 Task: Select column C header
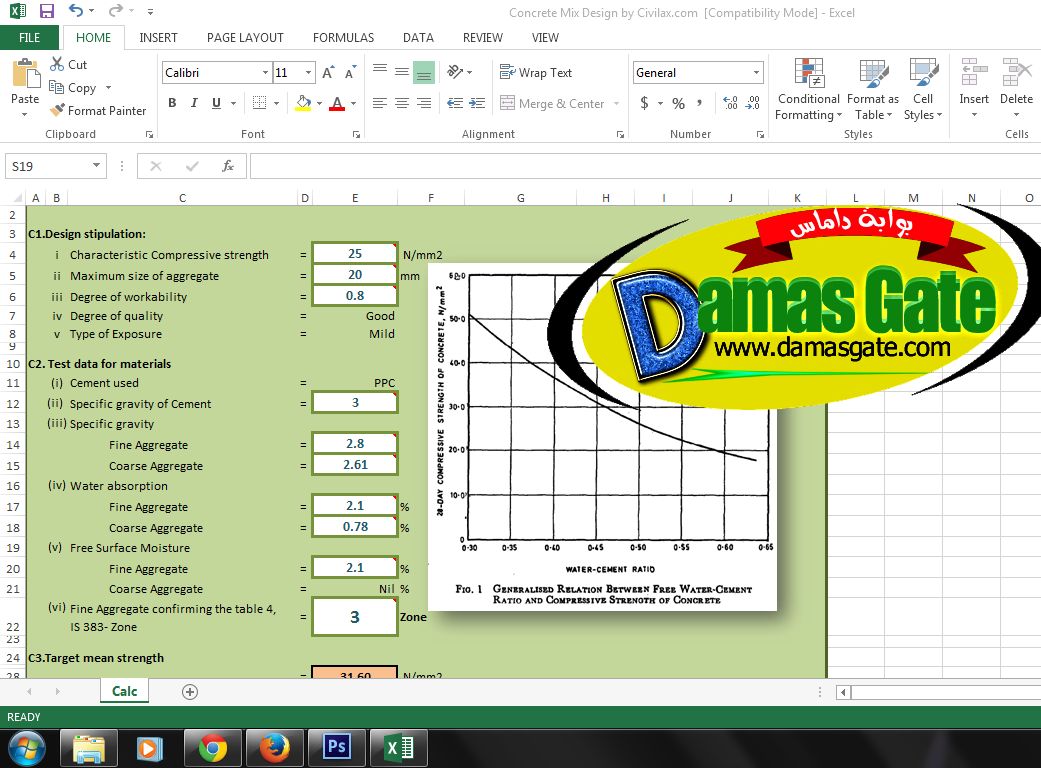(182, 198)
